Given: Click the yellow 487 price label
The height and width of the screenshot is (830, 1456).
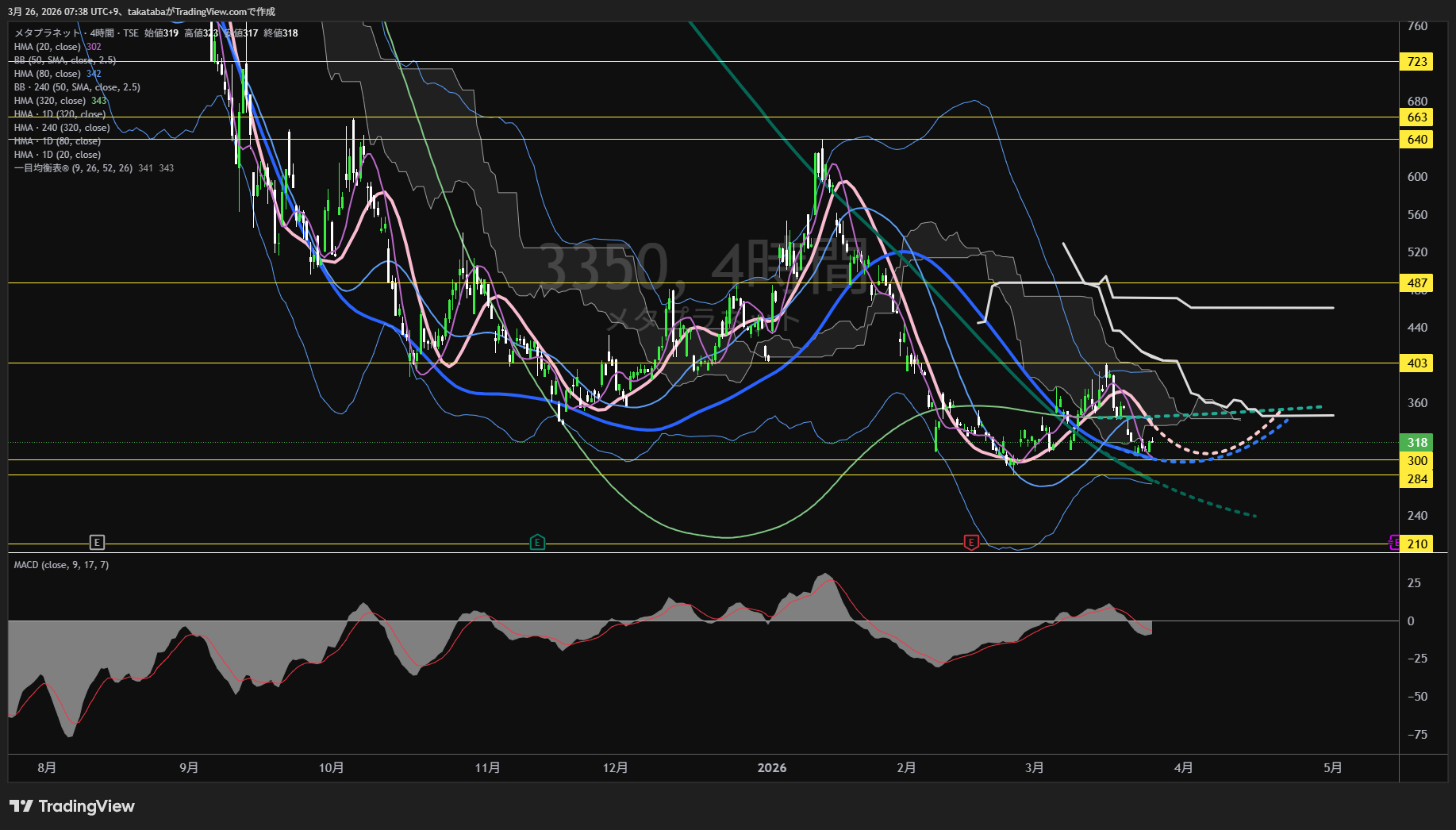Looking at the screenshot, I should pos(1417,283).
